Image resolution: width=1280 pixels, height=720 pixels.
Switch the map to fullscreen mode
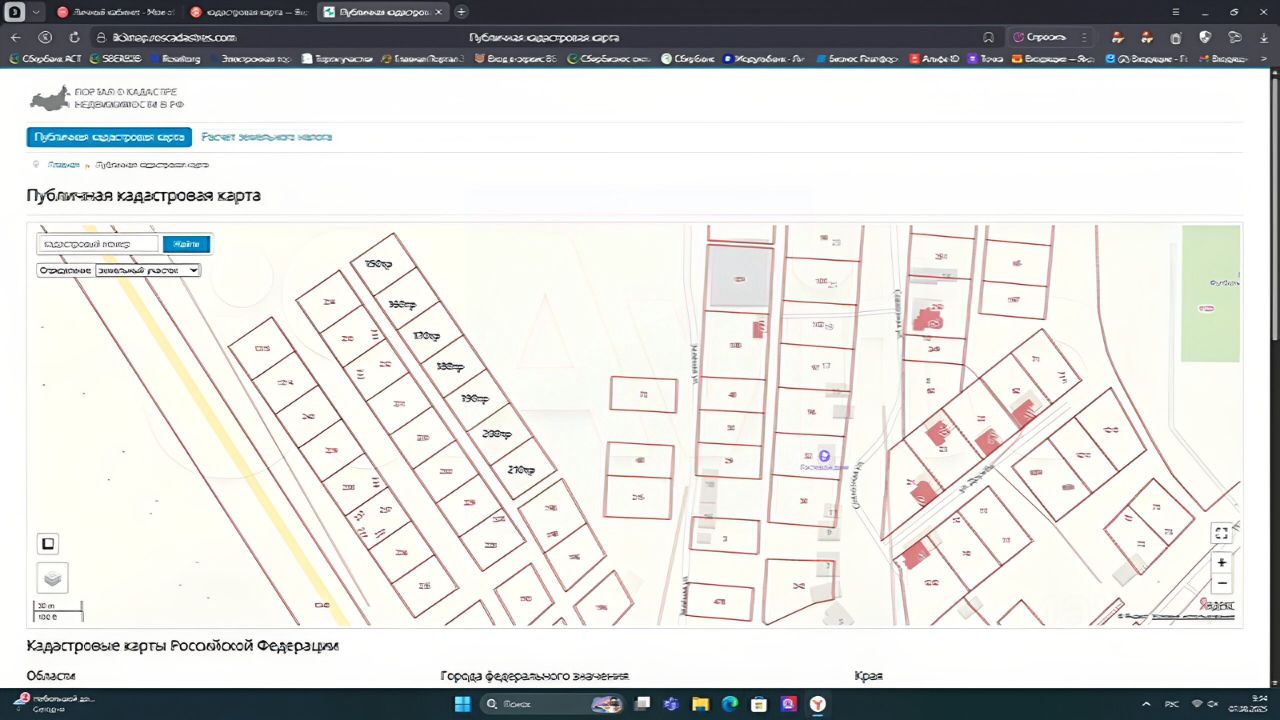pos(1221,533)
